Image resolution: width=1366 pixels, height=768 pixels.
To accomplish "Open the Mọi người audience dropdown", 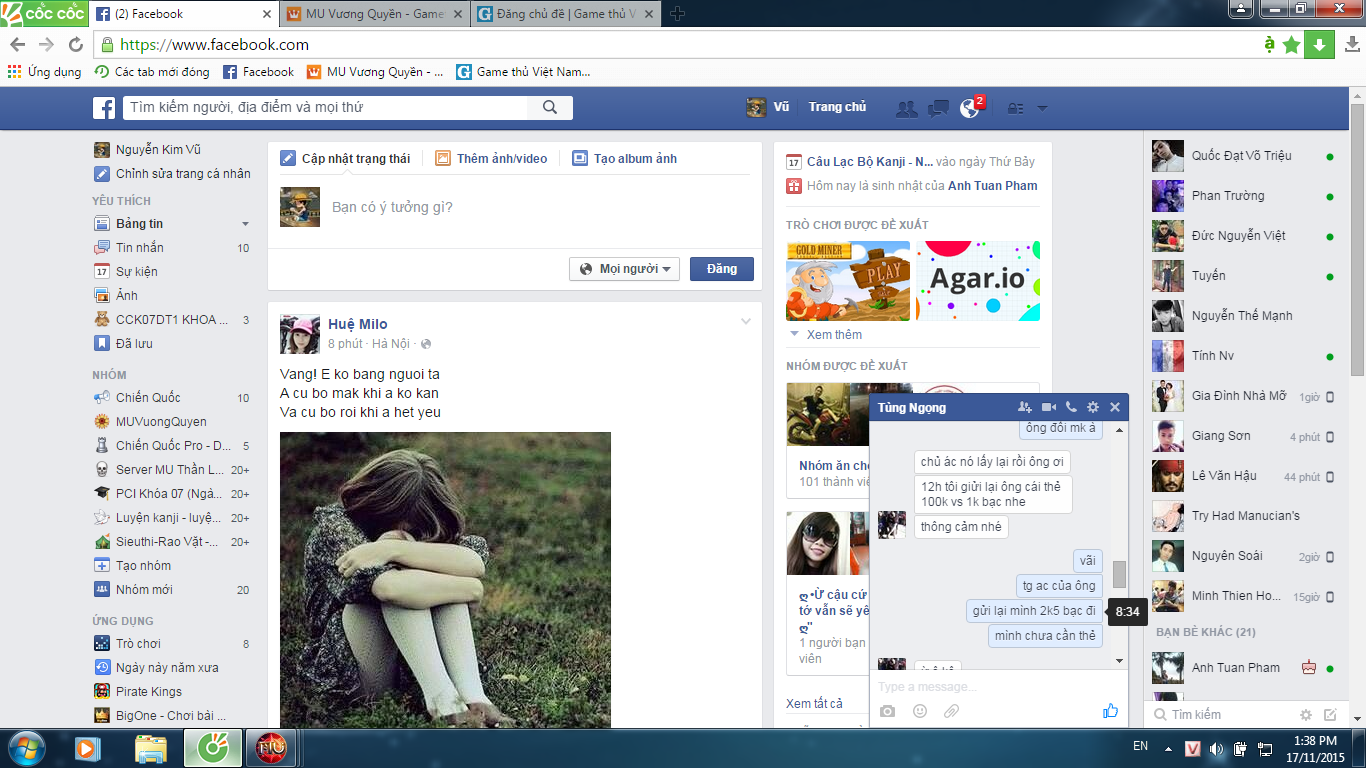I will [624, 269].
